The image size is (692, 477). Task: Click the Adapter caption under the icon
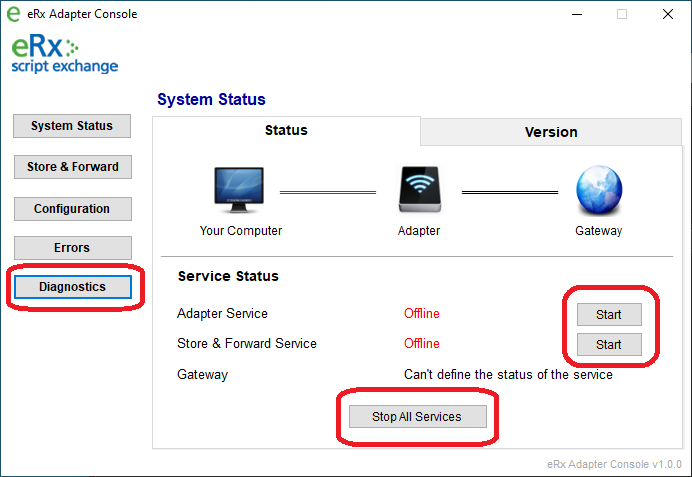tap(419, 231)
